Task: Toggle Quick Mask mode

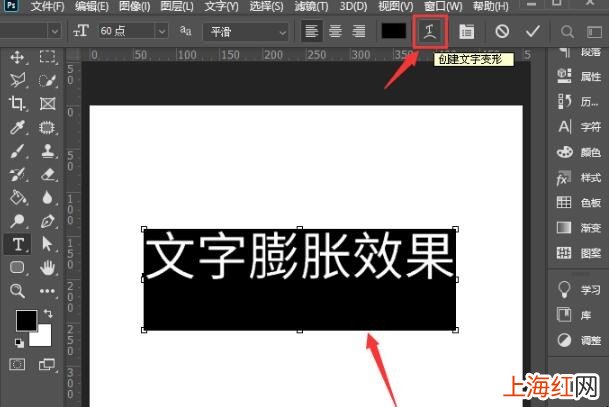Action: point(17,364)
